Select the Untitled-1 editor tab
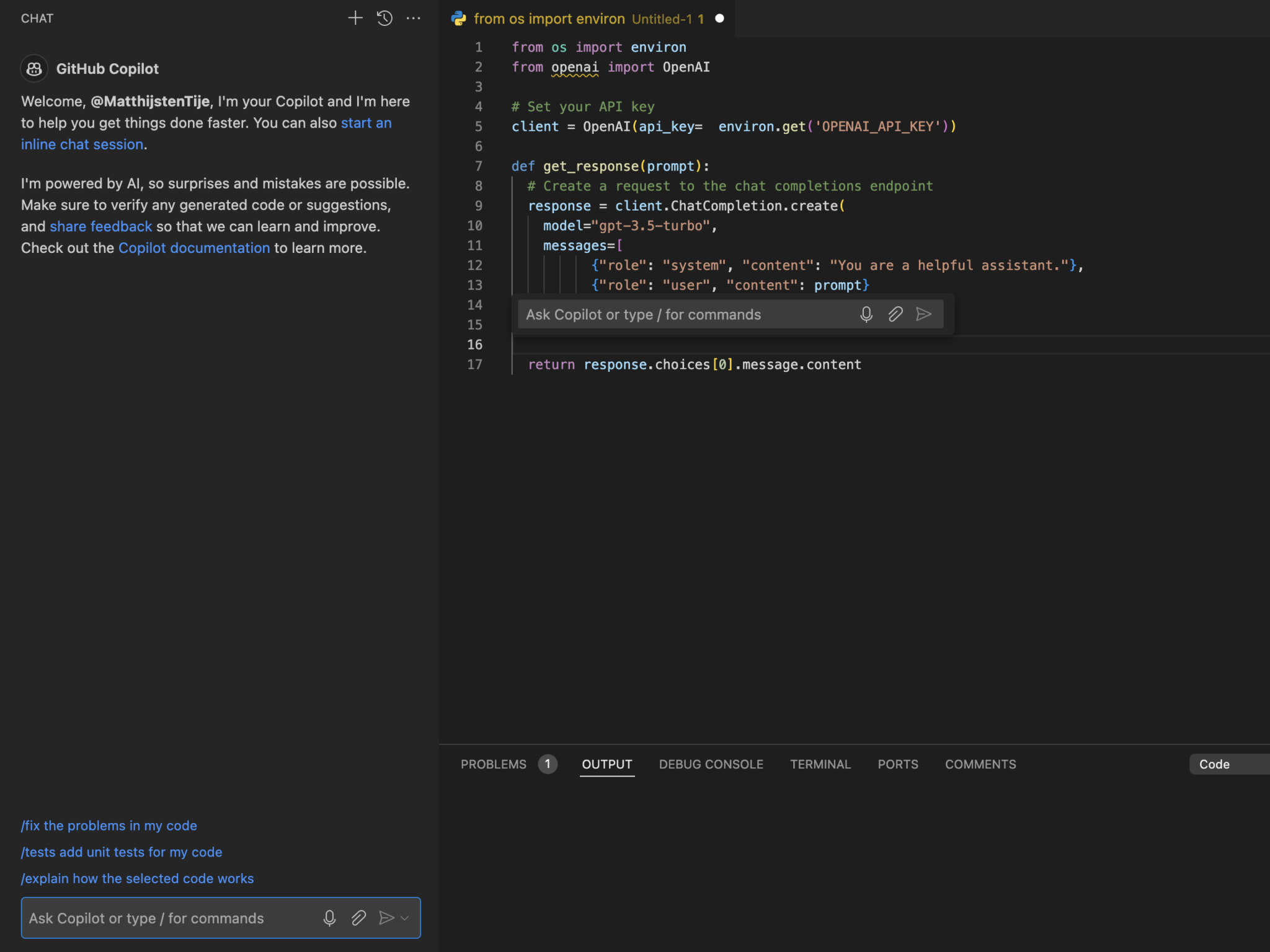Screen dimensions: 1270x952 [x=662, y=19]
